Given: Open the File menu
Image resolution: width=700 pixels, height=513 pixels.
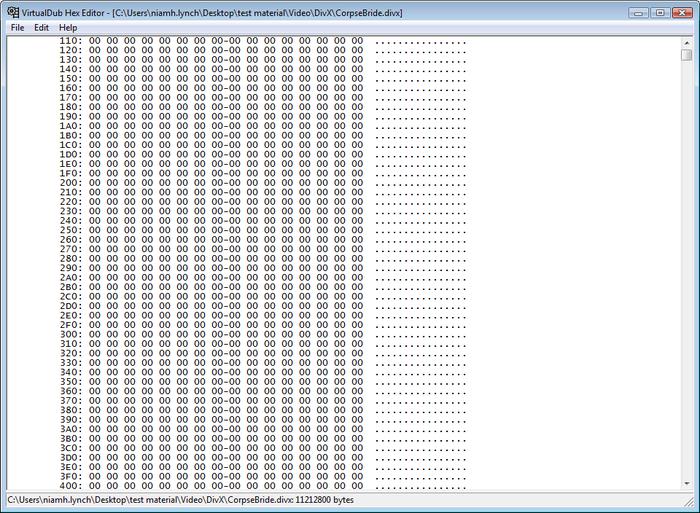Looking at the screenshot, I should [17, 28].
